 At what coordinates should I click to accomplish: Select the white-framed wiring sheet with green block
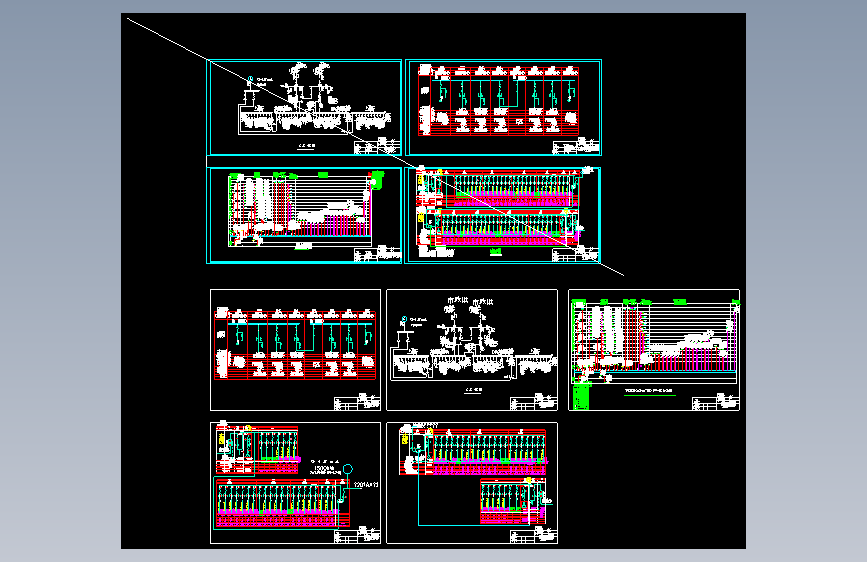coord(654,350)
